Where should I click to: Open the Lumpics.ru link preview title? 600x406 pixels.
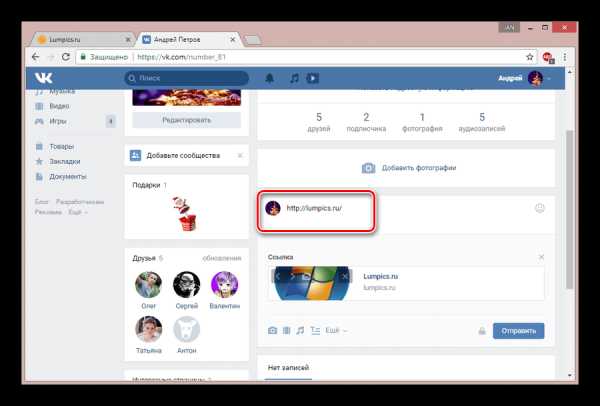pos(380,276)
